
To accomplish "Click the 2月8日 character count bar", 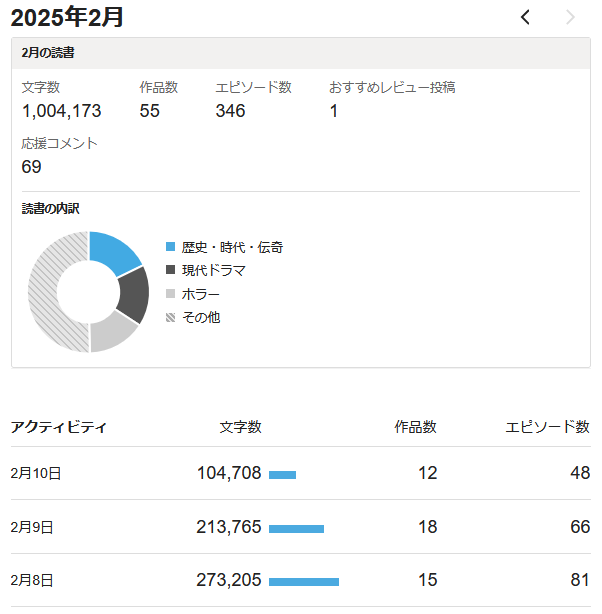I will (304, 581).
